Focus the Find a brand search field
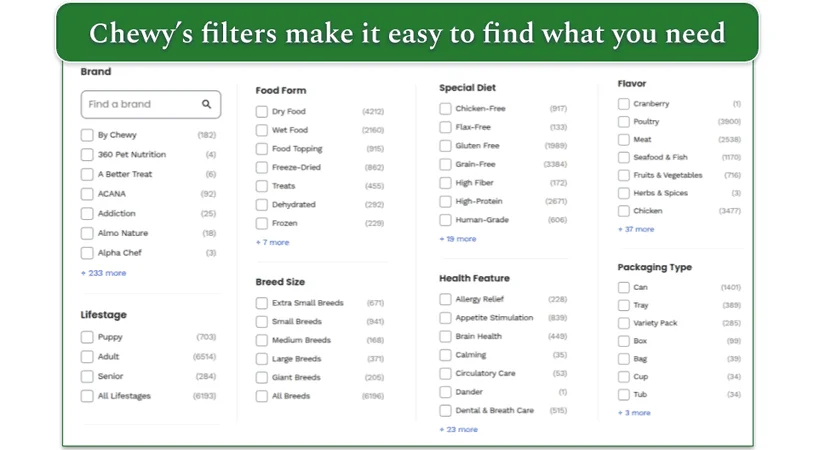This screenshot has width=814, height=450. click(x=151, y=104)
